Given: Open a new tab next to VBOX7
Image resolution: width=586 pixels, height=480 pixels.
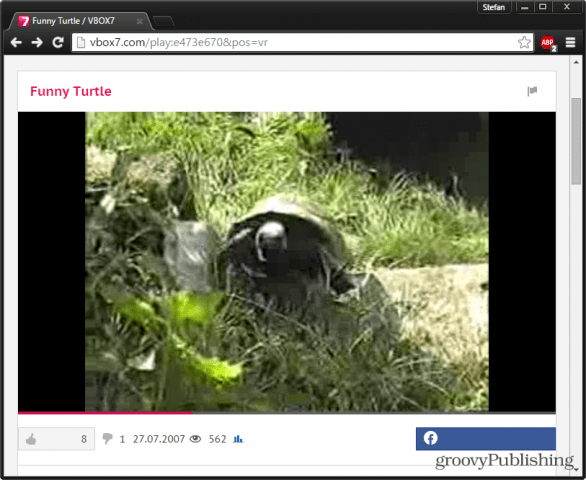Looking at the screenshot, I should coord(163,21).
